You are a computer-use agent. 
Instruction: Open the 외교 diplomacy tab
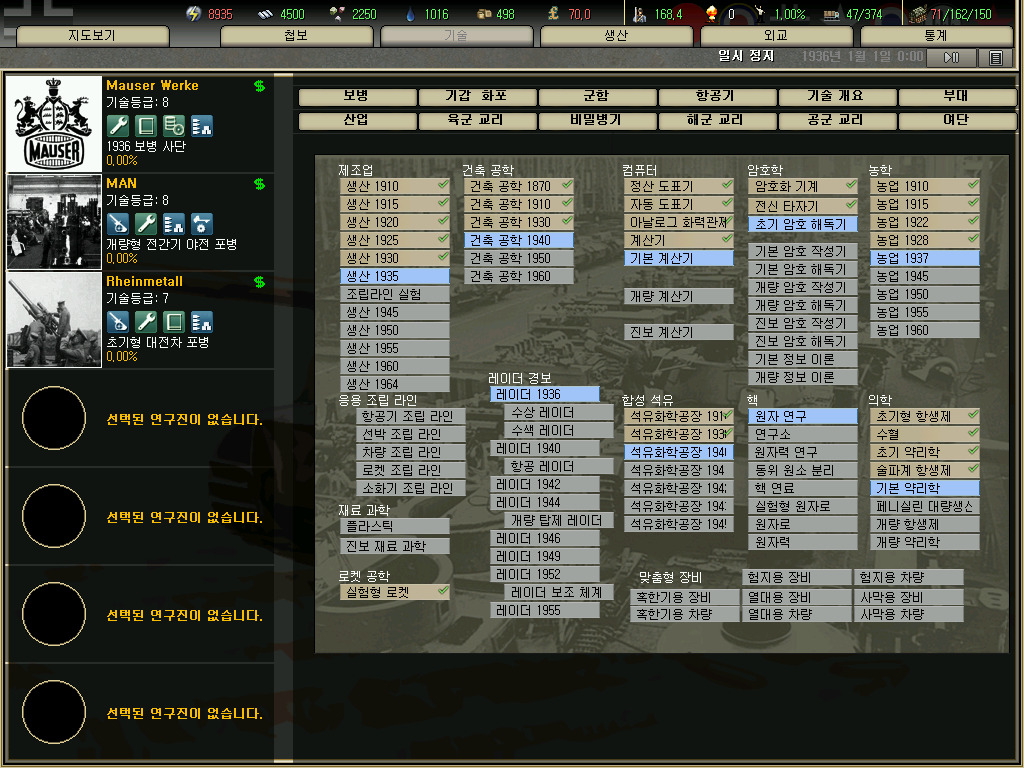[775, 35]
